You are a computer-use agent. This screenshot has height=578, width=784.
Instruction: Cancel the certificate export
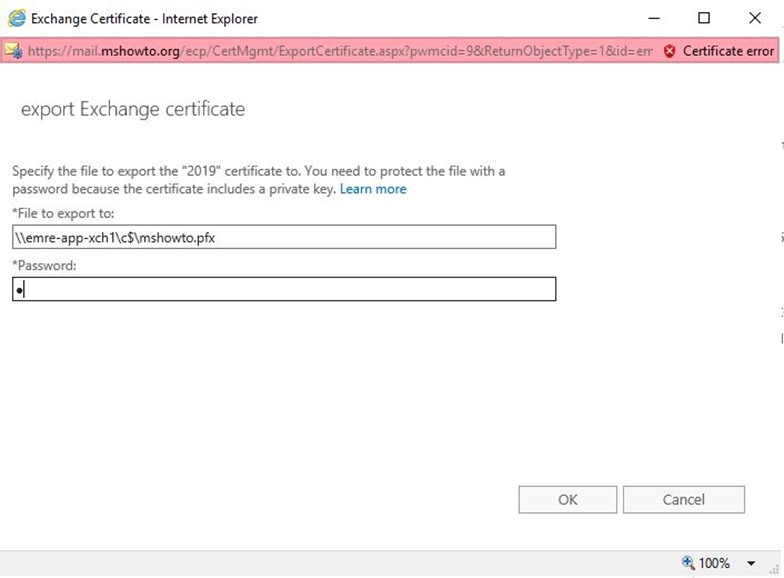click(x=684, y=500)
